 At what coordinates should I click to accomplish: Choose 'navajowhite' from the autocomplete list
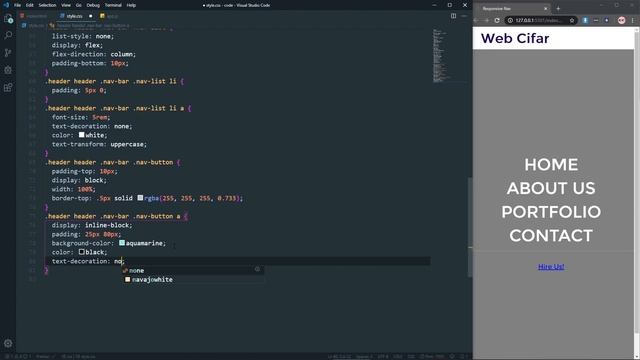pyautogui.click(x=193, y=279)
